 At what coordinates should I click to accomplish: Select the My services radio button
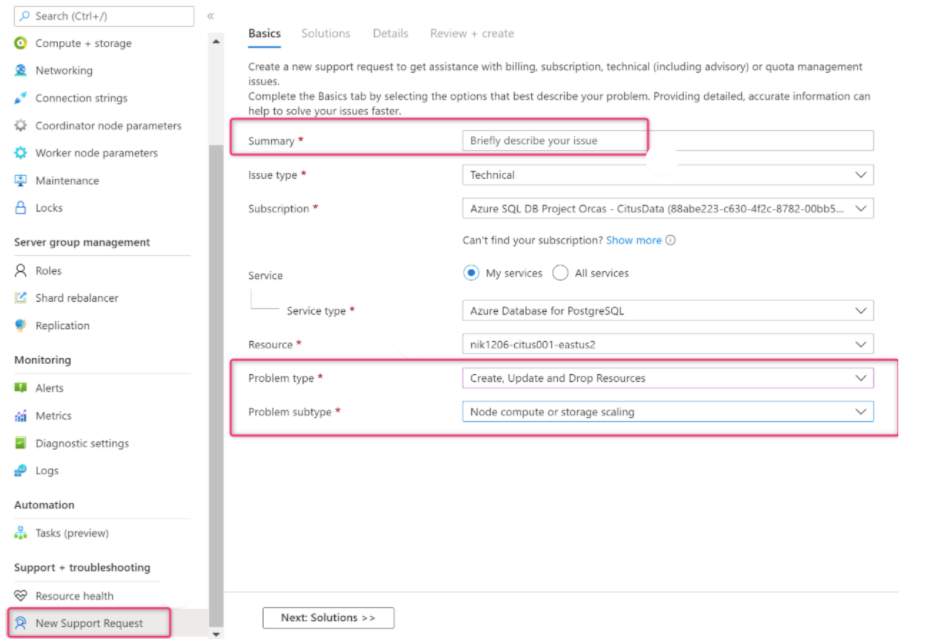[x=470, y=272]
